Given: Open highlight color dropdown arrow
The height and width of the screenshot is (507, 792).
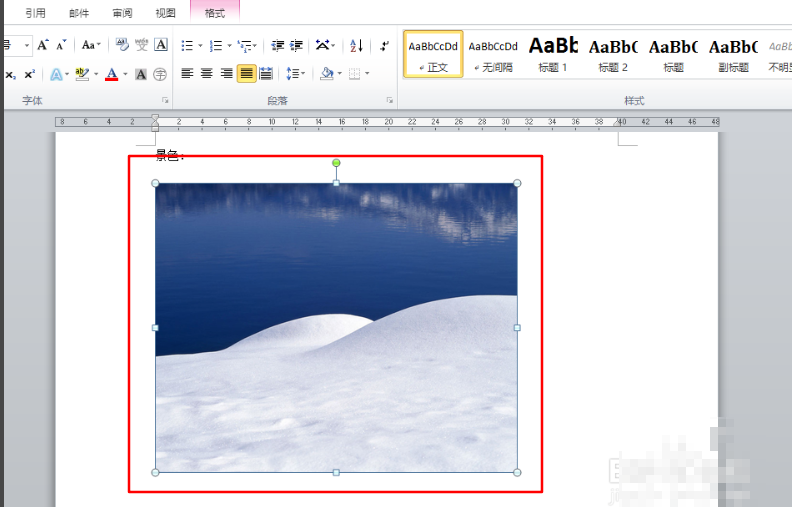Looking at the screenshot, I should (96, 74).
